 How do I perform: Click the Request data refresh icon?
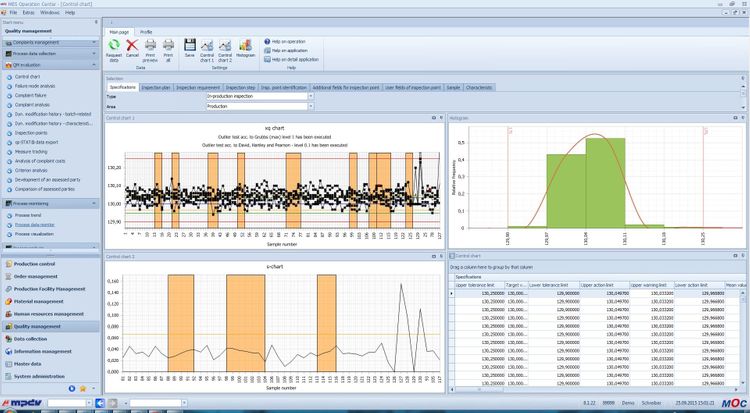[115, 45]
